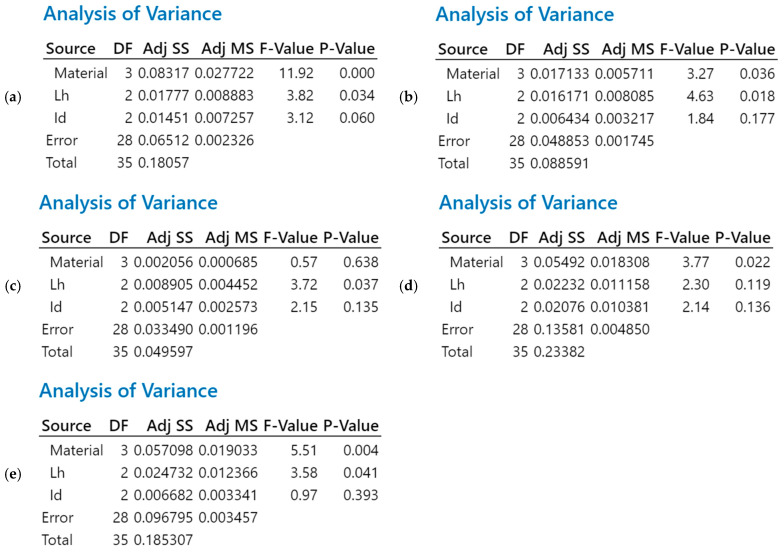
Task: Click the (e) panel label
Action: point(13,474)
